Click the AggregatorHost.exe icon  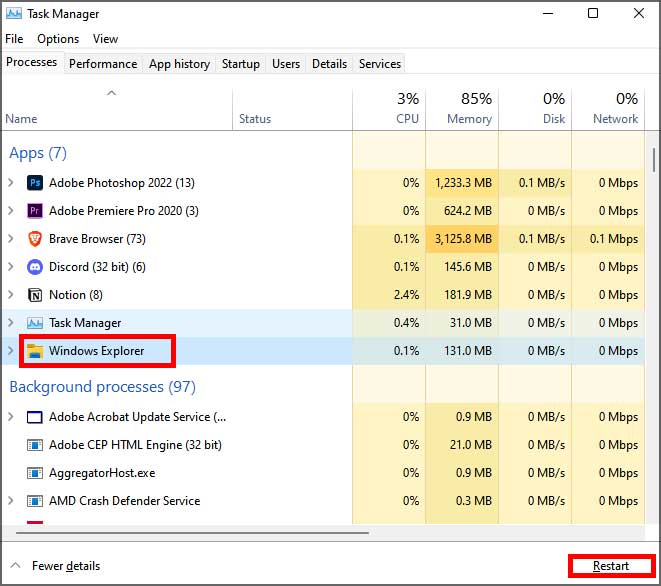click(x=35, y=473)
